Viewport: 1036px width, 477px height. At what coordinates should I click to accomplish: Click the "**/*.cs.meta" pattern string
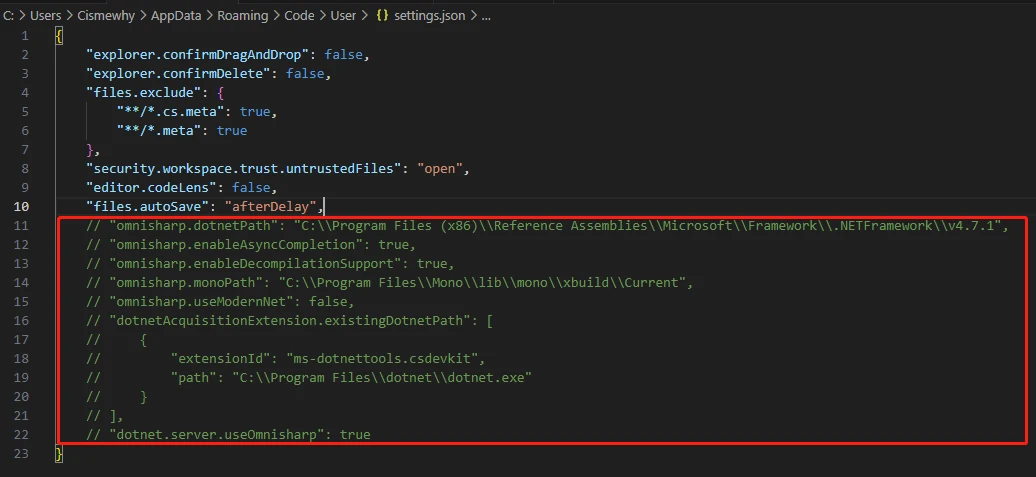pos(171,112)
